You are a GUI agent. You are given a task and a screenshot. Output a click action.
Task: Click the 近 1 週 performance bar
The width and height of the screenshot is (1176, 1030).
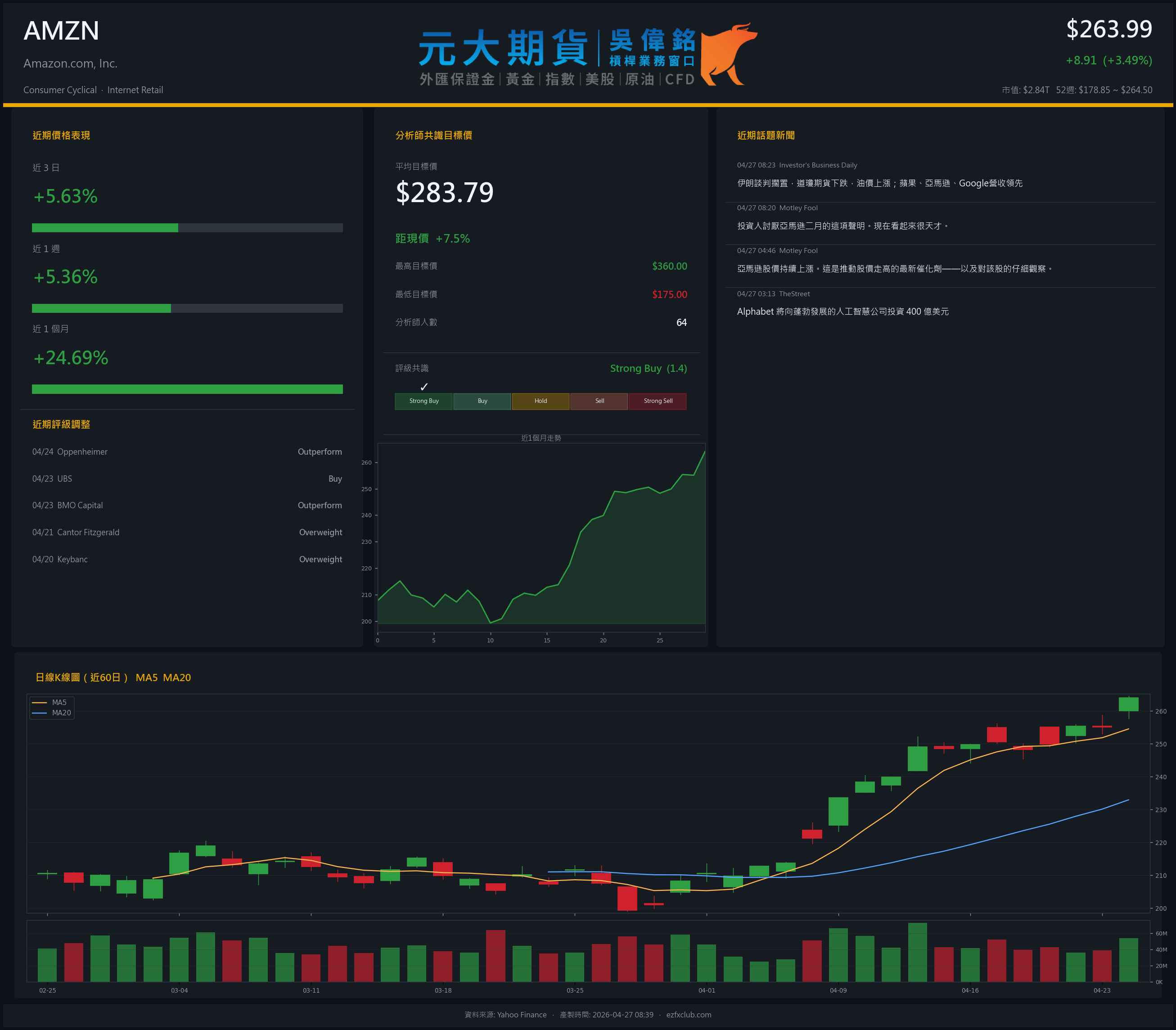click(x=187, y=308)
